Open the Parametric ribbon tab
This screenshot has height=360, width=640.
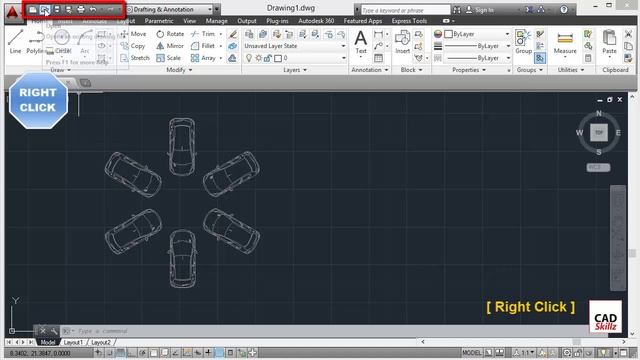[x=159, y=21]
